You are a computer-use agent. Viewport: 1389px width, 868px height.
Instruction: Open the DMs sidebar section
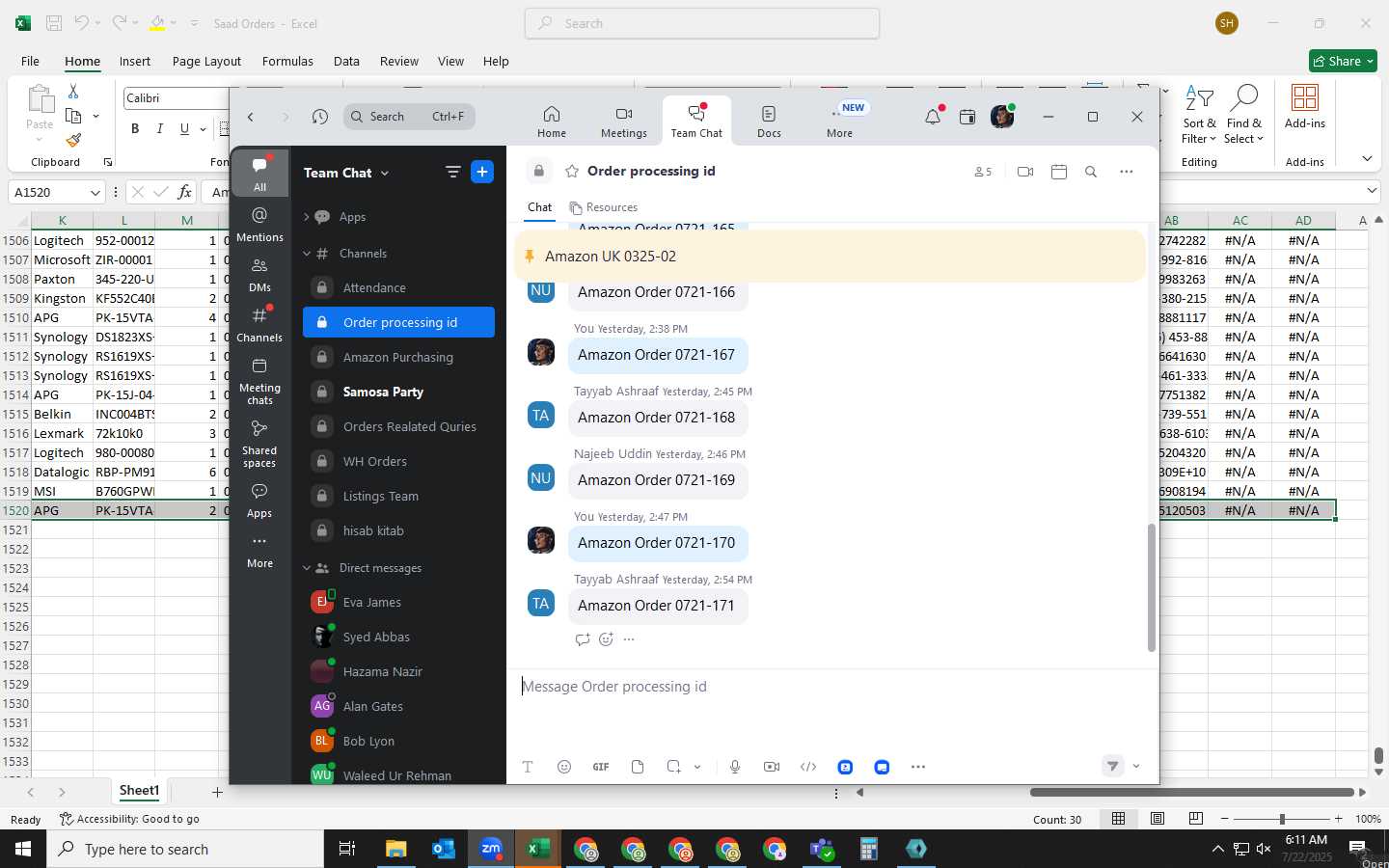point(259,274)
